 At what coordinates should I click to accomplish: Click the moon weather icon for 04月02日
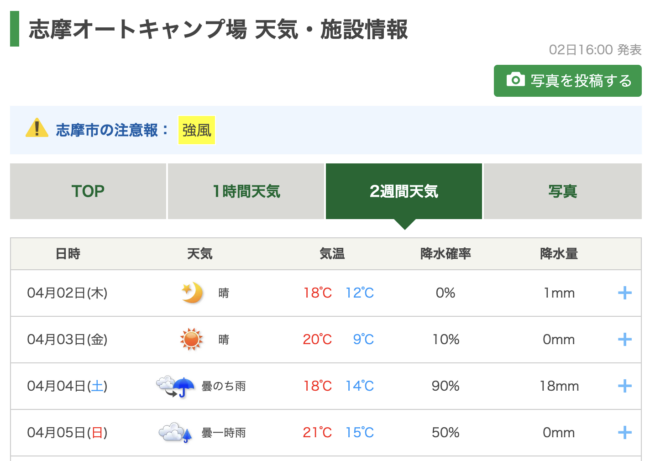(191, 292)
